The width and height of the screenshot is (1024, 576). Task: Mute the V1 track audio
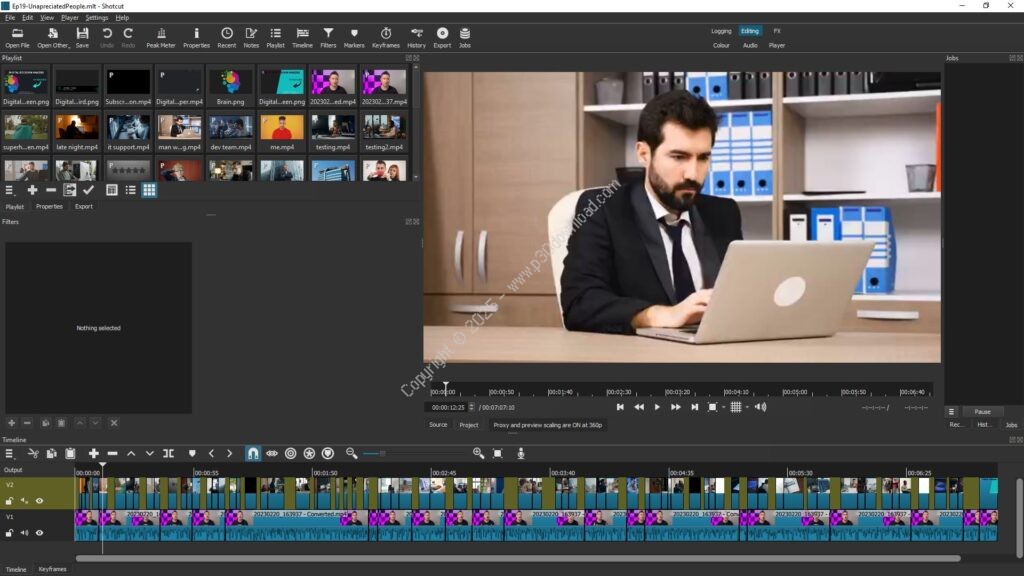[24, 533]
